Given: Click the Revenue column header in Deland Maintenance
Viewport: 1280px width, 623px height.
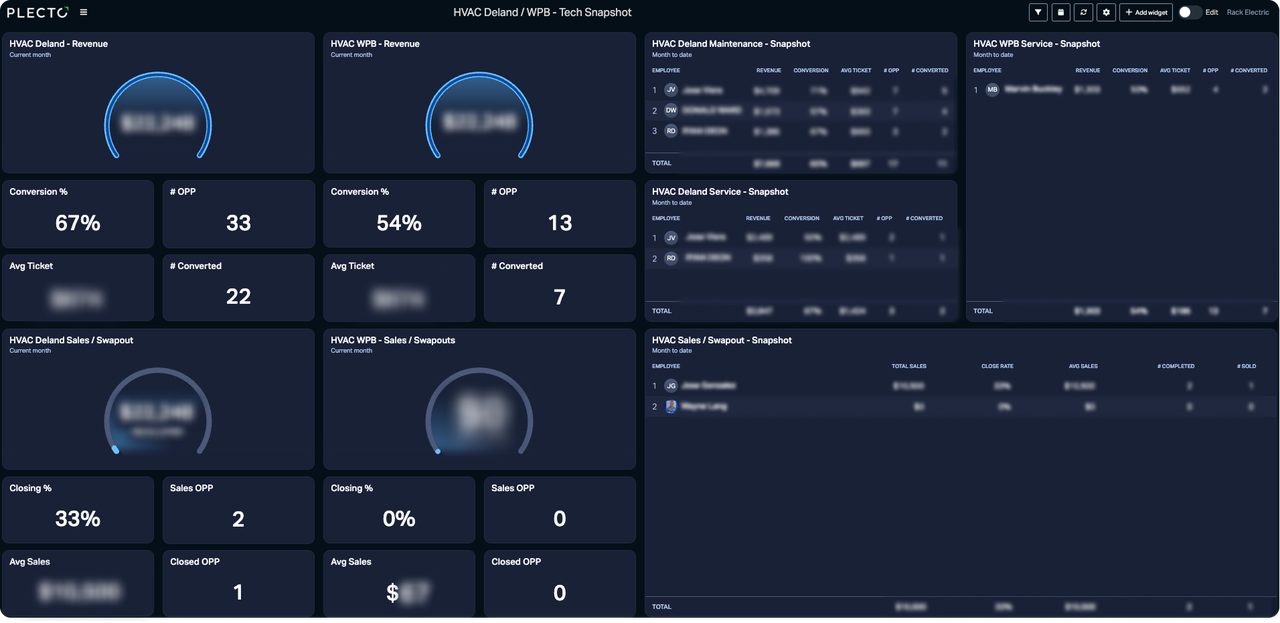Looking at the screenshot, I should click(x=768, y=71).
